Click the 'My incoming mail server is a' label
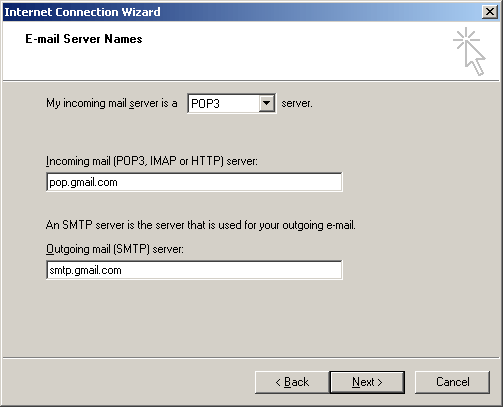503x407 pixels. (112, 103)
